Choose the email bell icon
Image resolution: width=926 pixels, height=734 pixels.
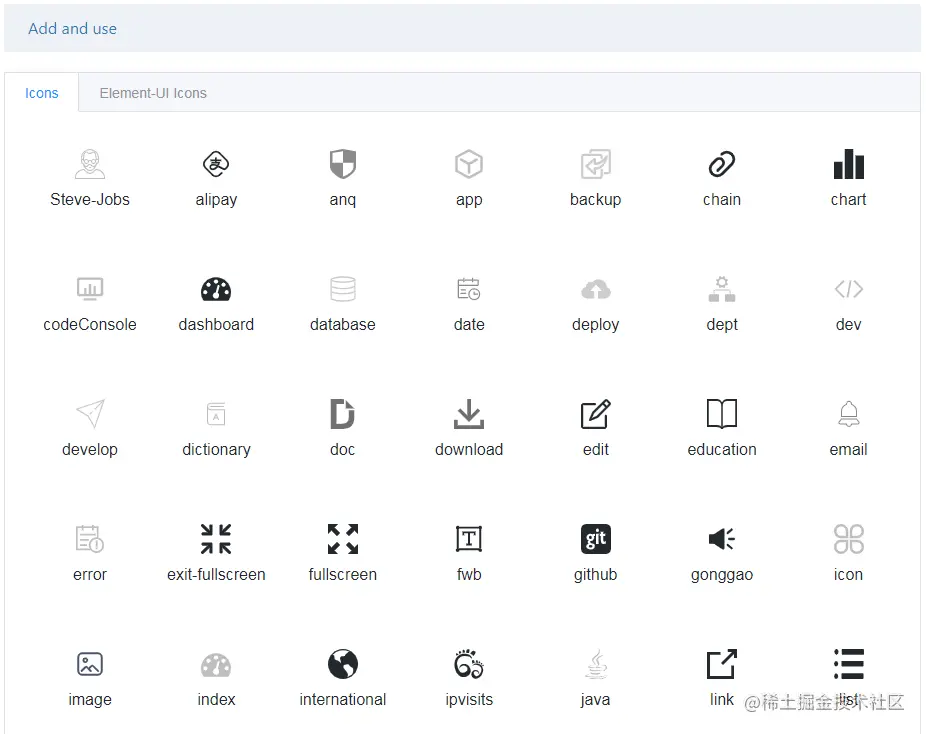(849, 414)
